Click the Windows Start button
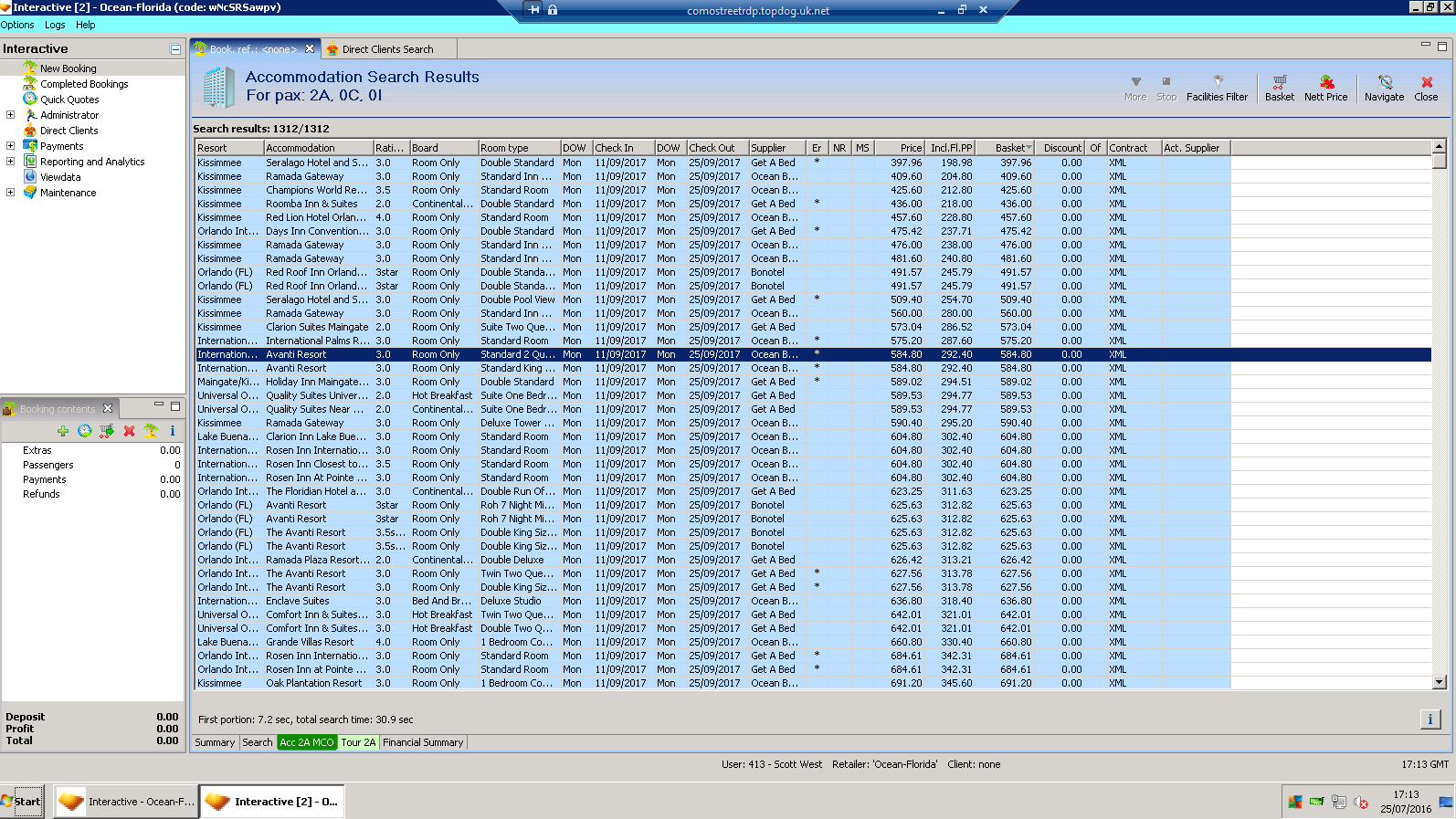1456x819 pixels. coord(22,802)
